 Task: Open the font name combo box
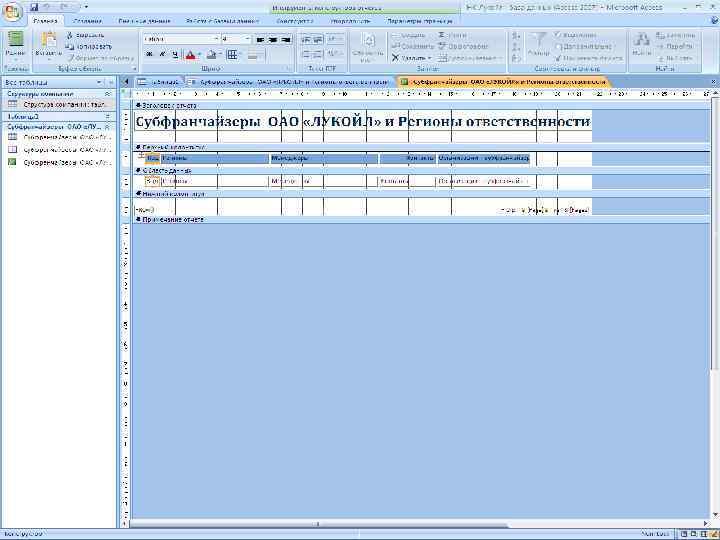(181, 39)
